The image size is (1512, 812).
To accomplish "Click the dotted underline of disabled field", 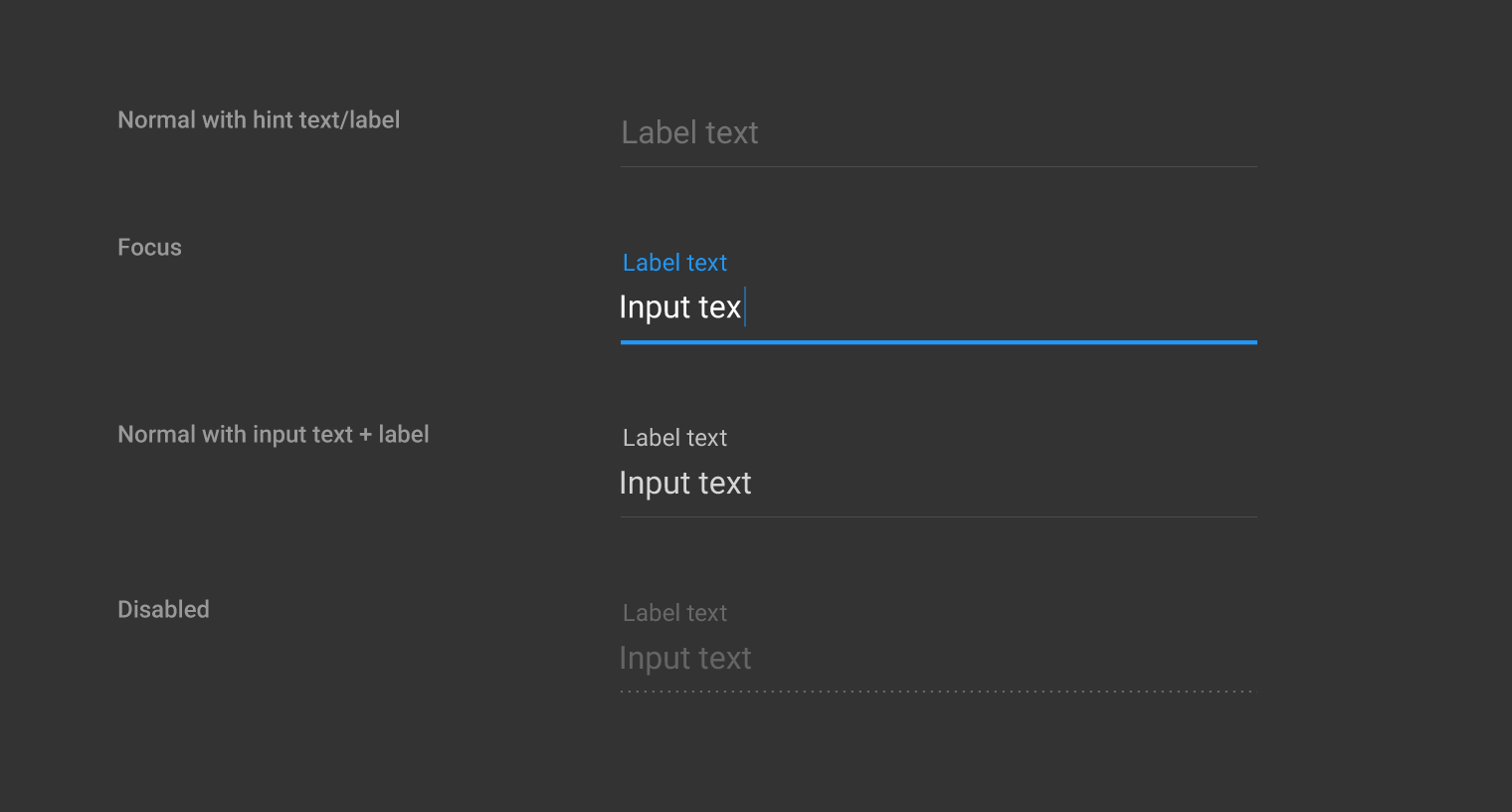I will pos(938,691).
